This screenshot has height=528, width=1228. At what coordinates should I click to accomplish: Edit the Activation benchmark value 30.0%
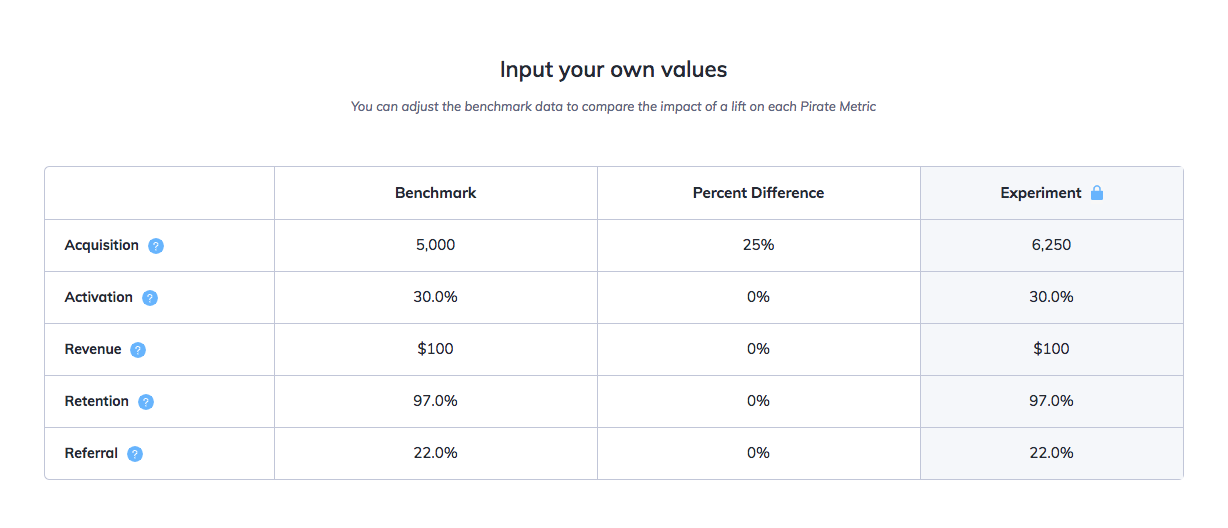coord(436,297)
